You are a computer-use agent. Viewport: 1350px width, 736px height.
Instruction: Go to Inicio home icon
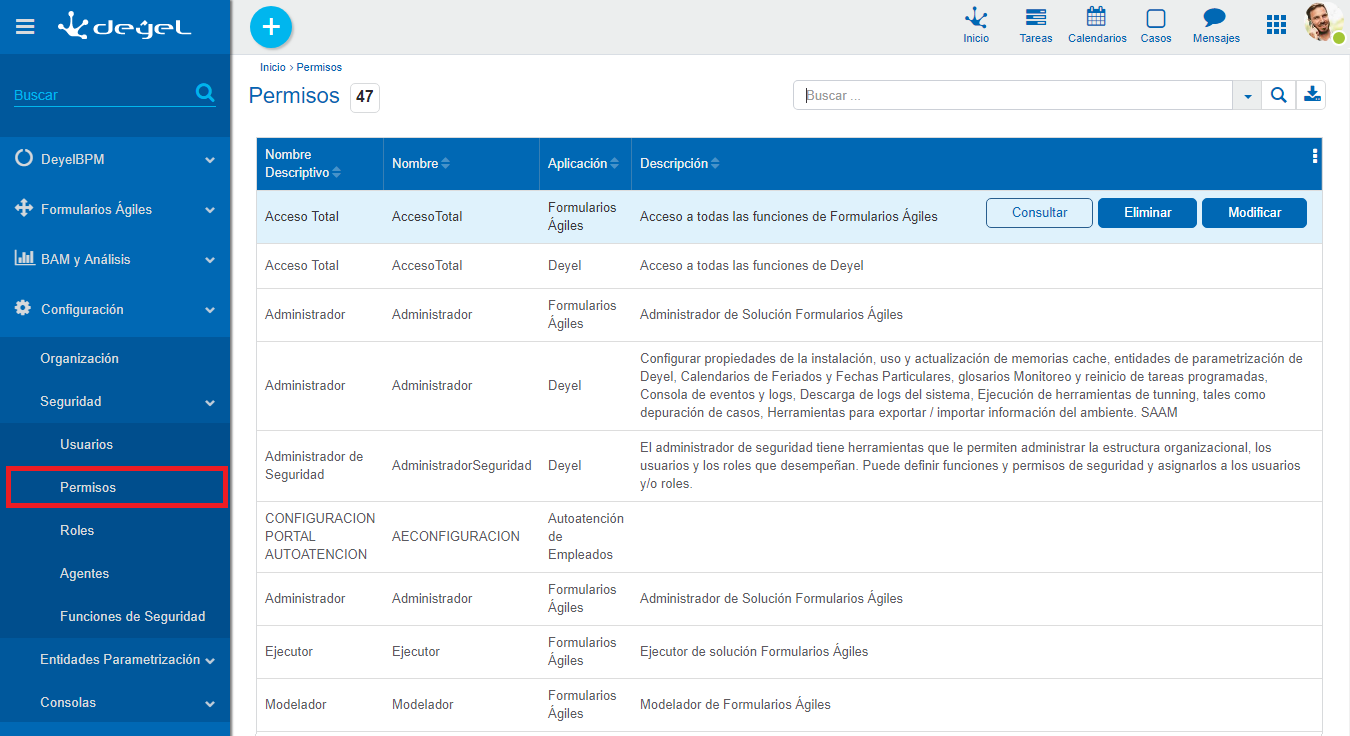tap(976, 26)
